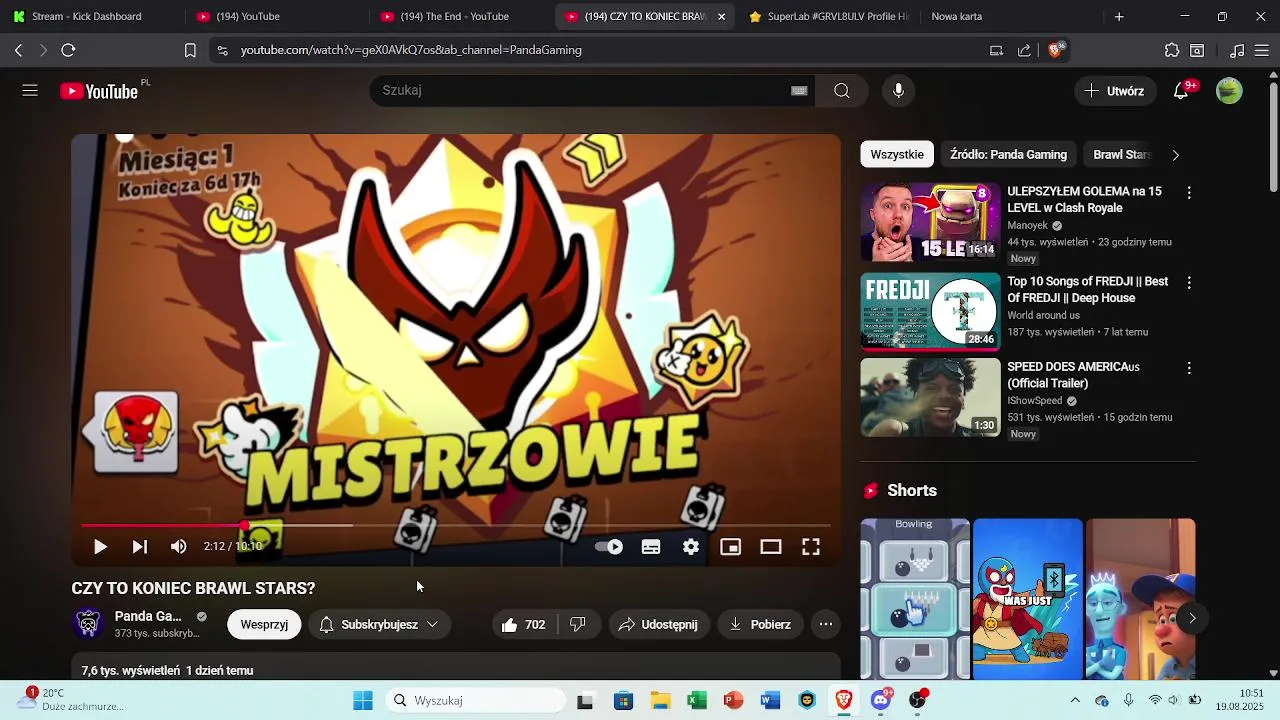1280x720 pixels.
Task: Open Panda Gaming channel avatar
Action: pos(89,624)
